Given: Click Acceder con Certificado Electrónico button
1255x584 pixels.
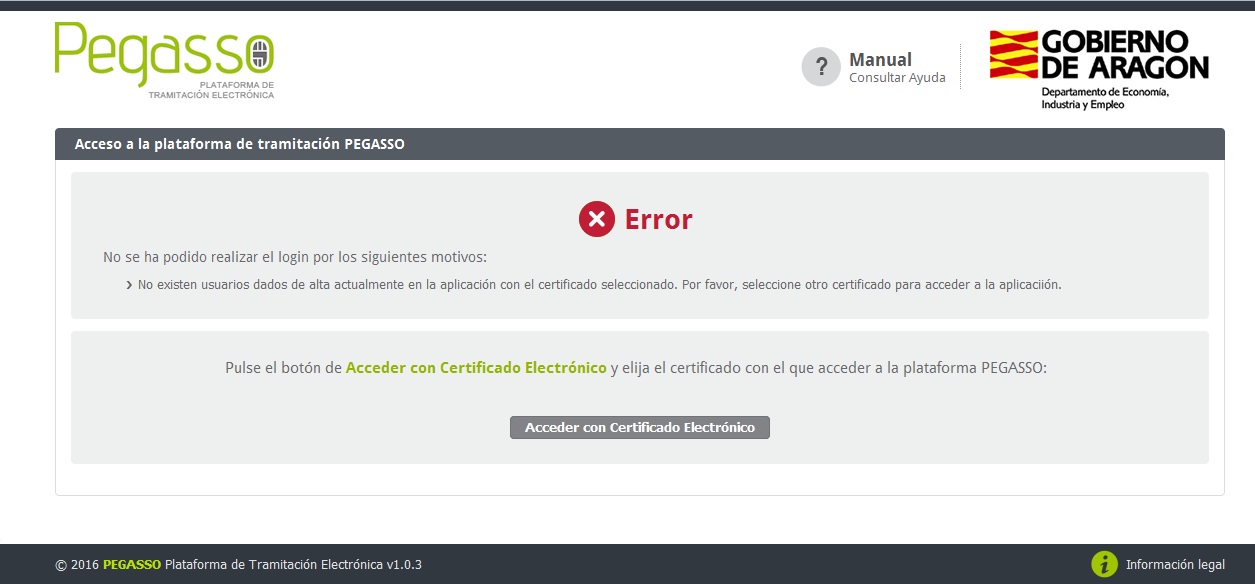Looking at the screenshot, I should pyautogui.click(x=640, y=427).
